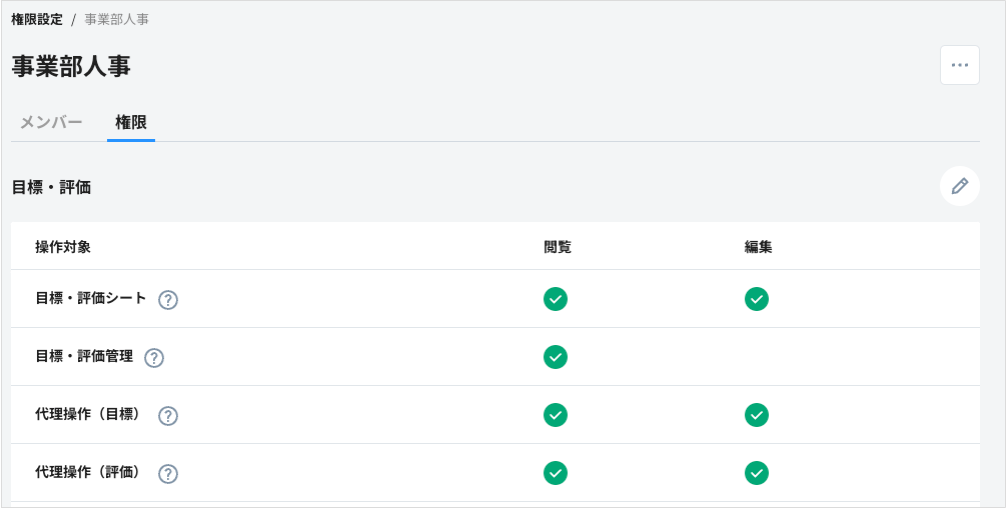Click the 閲覧 checkmark for 目標・評価シート

coord(555,299)
